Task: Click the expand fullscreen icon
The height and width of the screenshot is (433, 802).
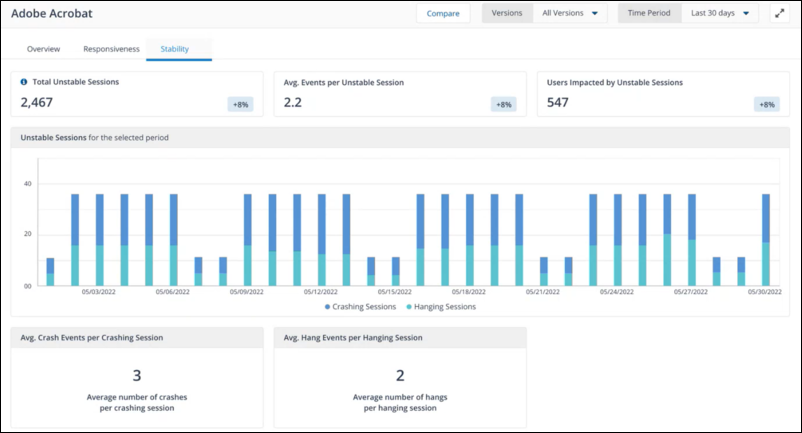Action: click(778, 14)
